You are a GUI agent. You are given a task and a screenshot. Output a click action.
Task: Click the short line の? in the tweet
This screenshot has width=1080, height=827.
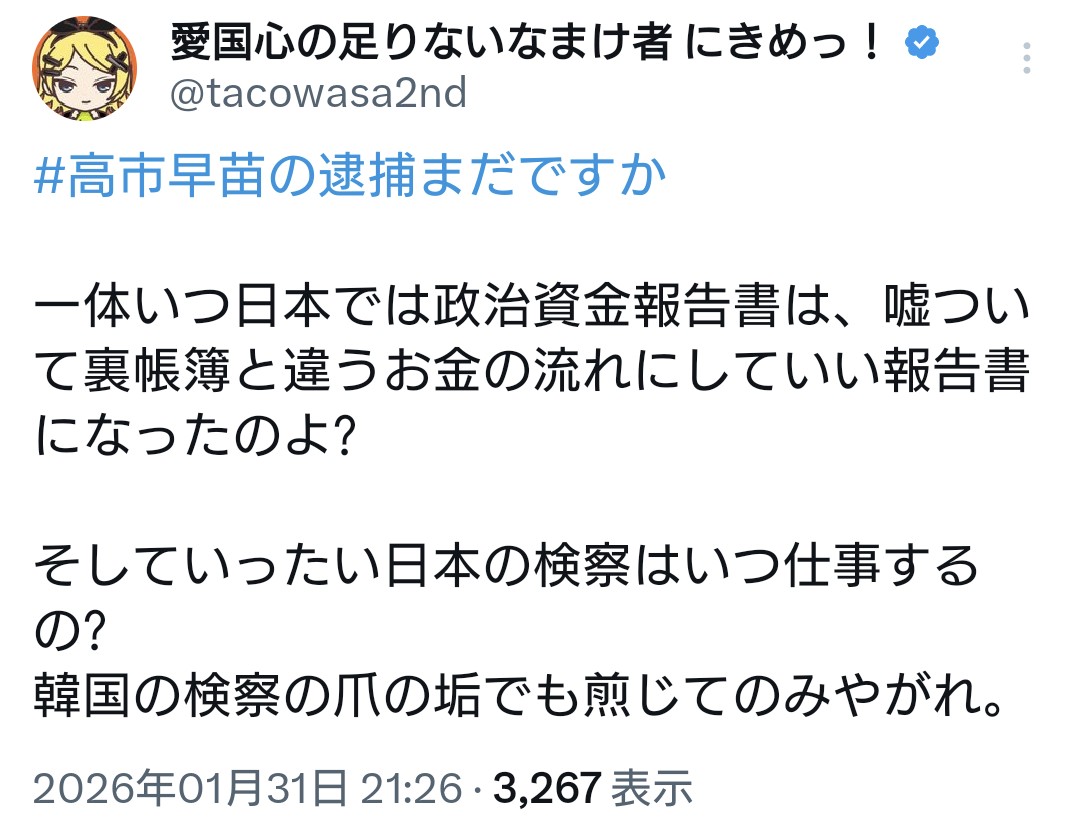(x=70, y=628)
